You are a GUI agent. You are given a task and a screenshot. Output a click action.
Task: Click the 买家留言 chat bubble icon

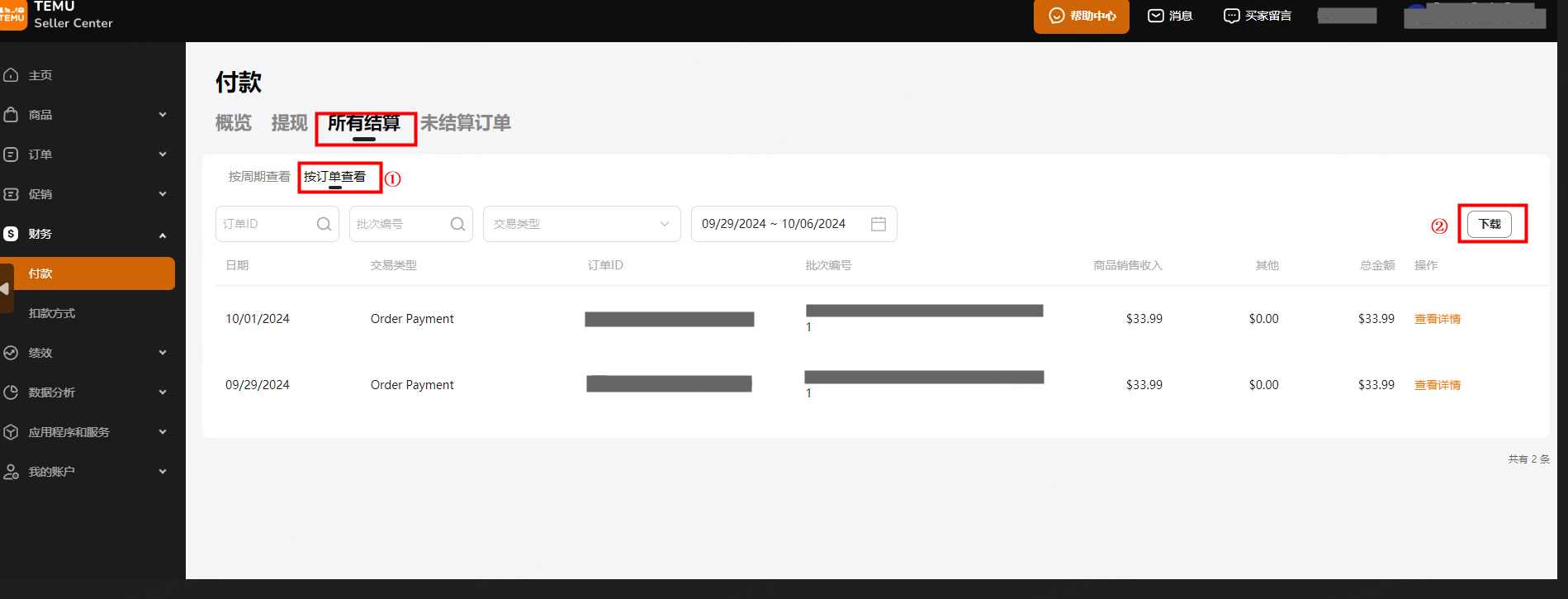1231,16
